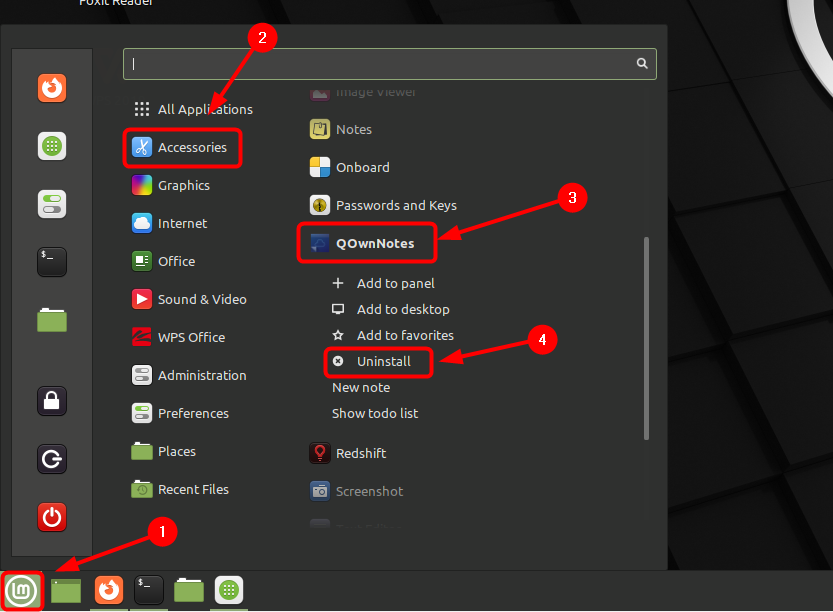Image resolution: width=833 pixels, height=612 pixels.
Task: Click the QOwnNotes app icon
Action: [x=320, y=243]
